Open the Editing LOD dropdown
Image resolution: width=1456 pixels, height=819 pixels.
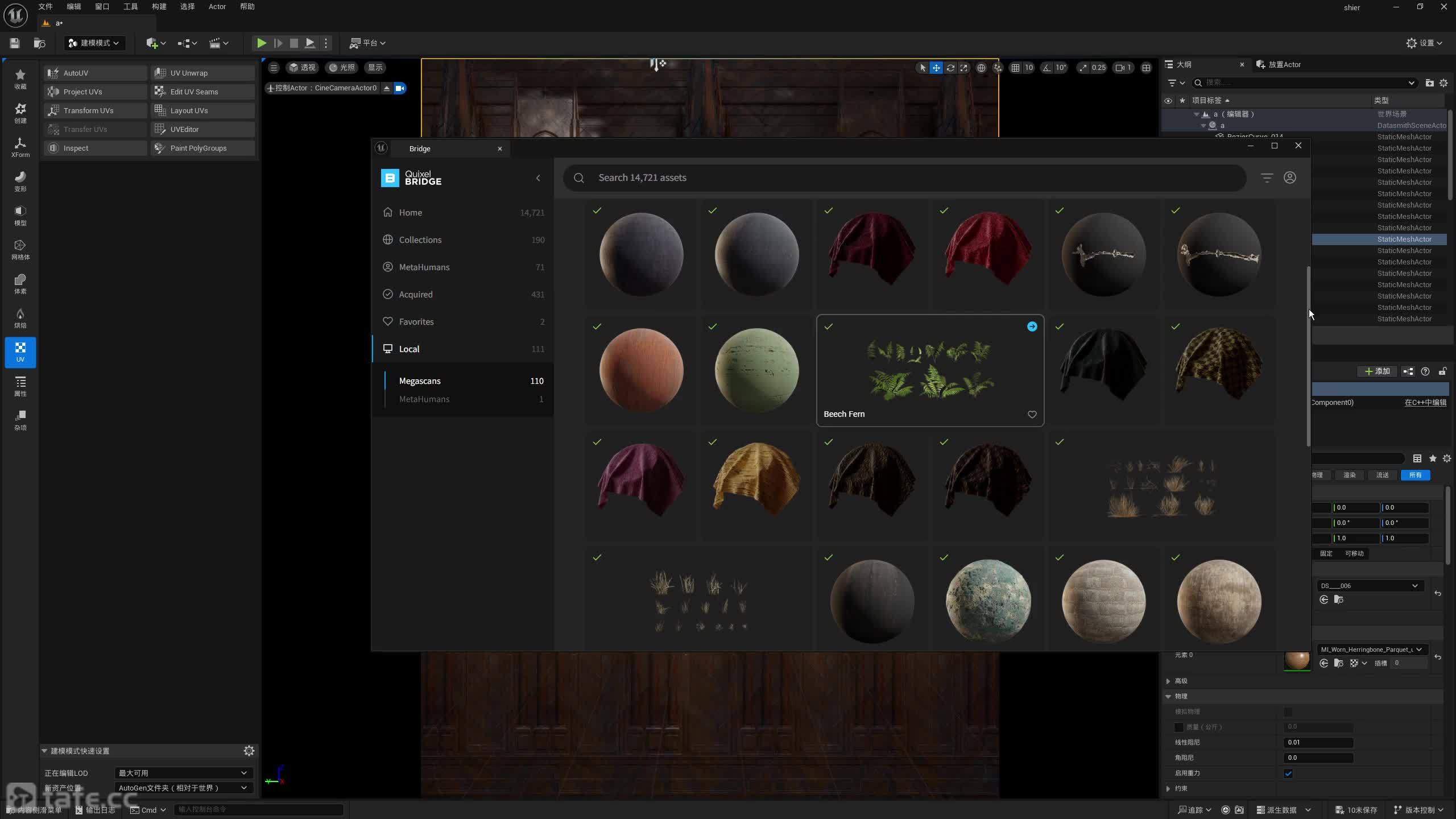pyautogui.click(x=182, y=773)
